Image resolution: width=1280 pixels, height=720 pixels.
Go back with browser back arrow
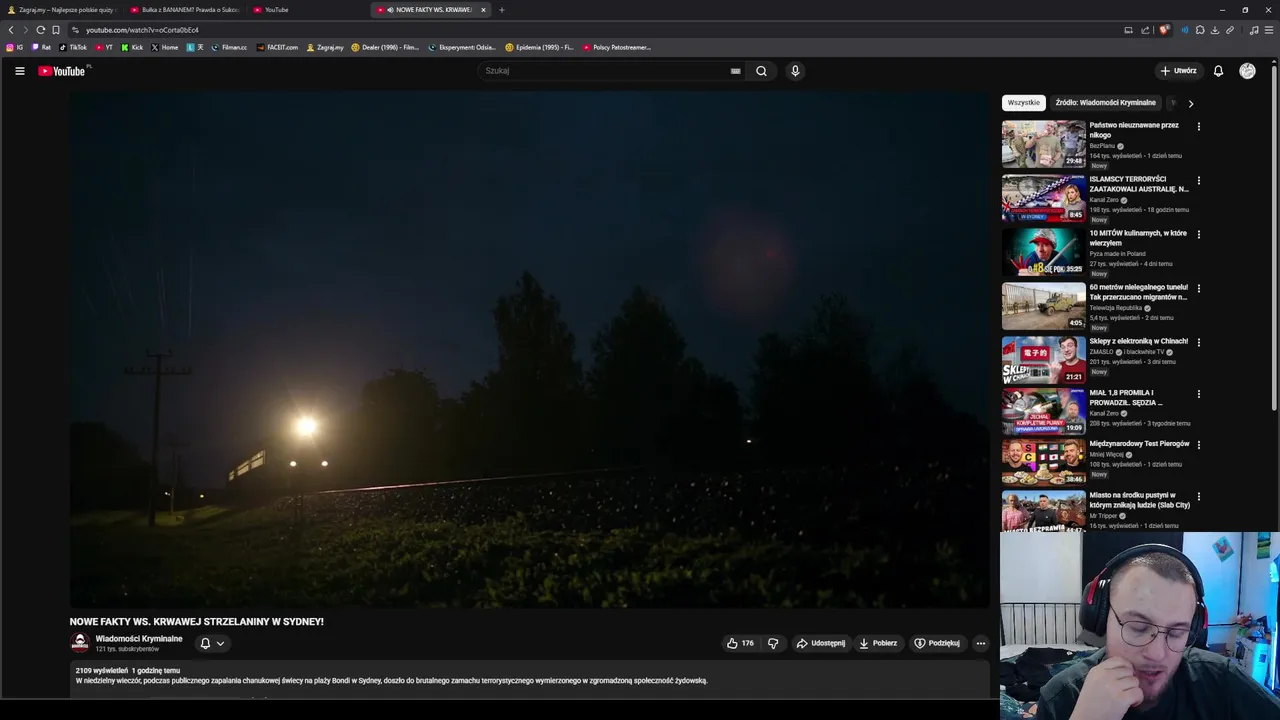11,30
